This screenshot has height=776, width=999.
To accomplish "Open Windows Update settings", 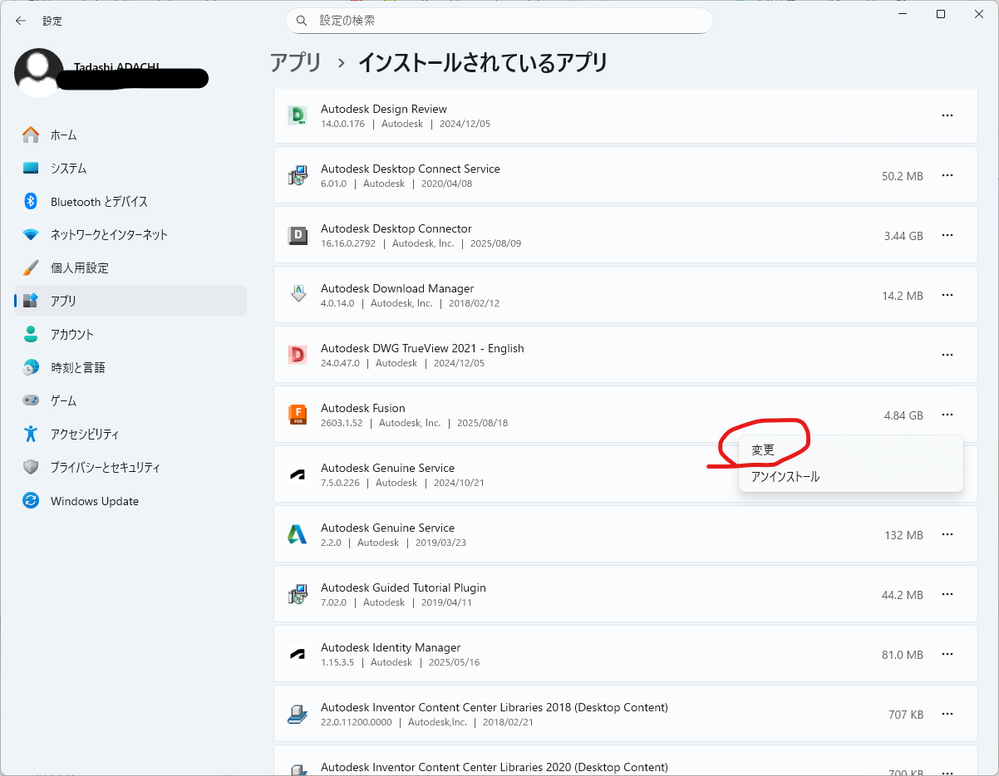I will click(x=130, y=501).
